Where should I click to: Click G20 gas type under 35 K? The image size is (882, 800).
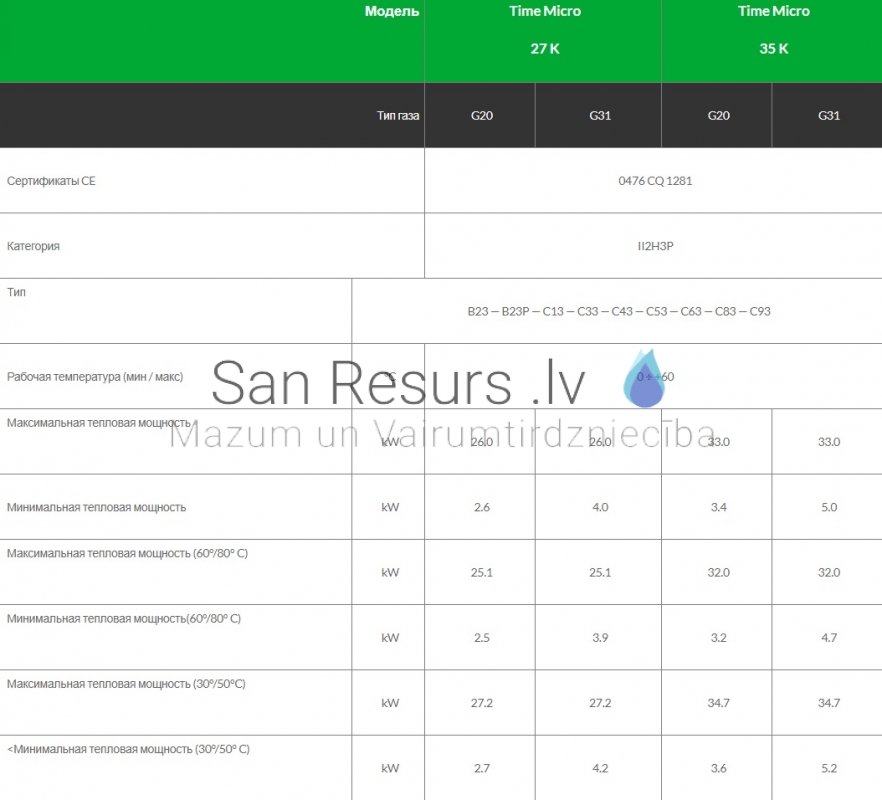[x=718, y=115]
